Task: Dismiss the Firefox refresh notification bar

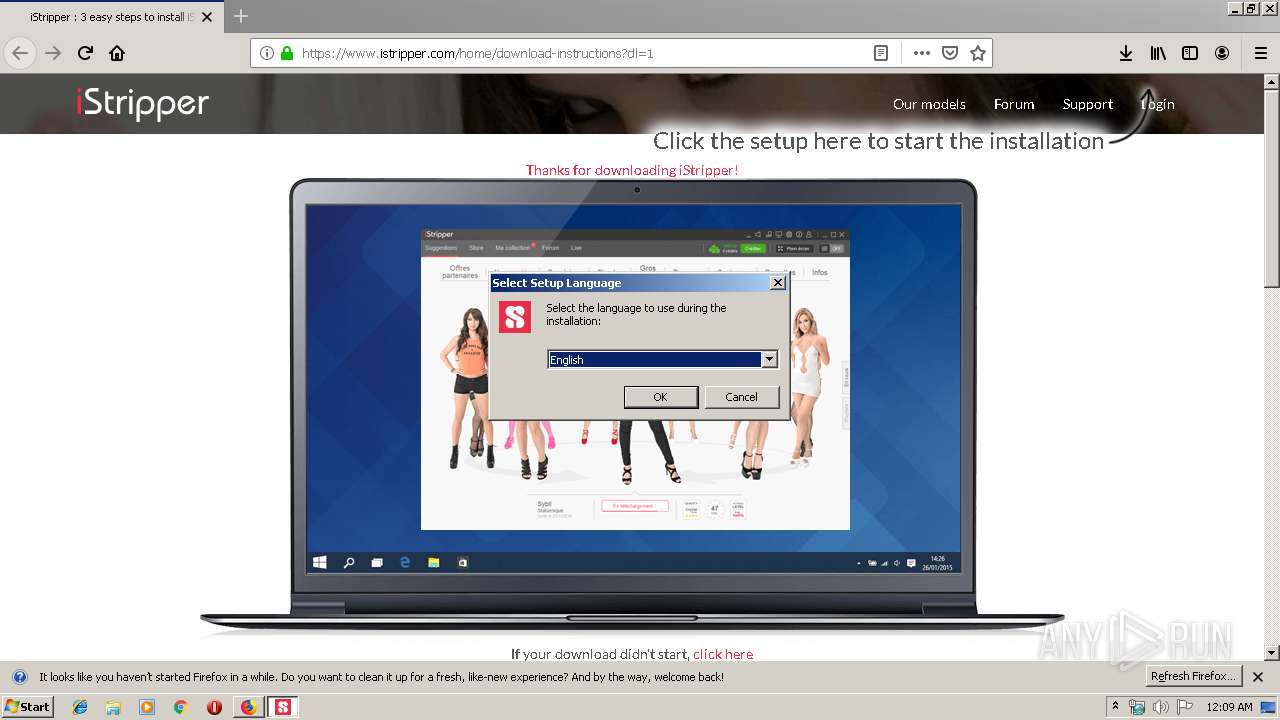Action: pyautogui.click(x=1258, y=677)
